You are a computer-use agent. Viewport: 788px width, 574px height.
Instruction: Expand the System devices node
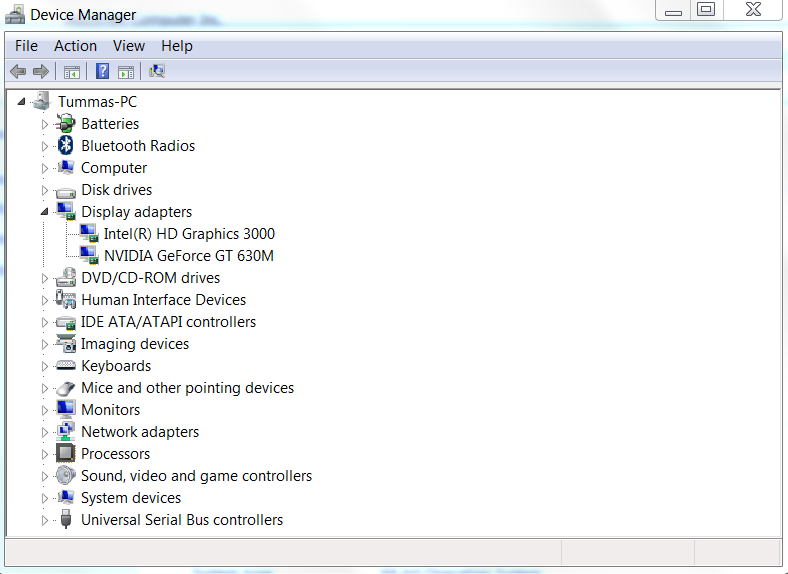pos(45,498)
